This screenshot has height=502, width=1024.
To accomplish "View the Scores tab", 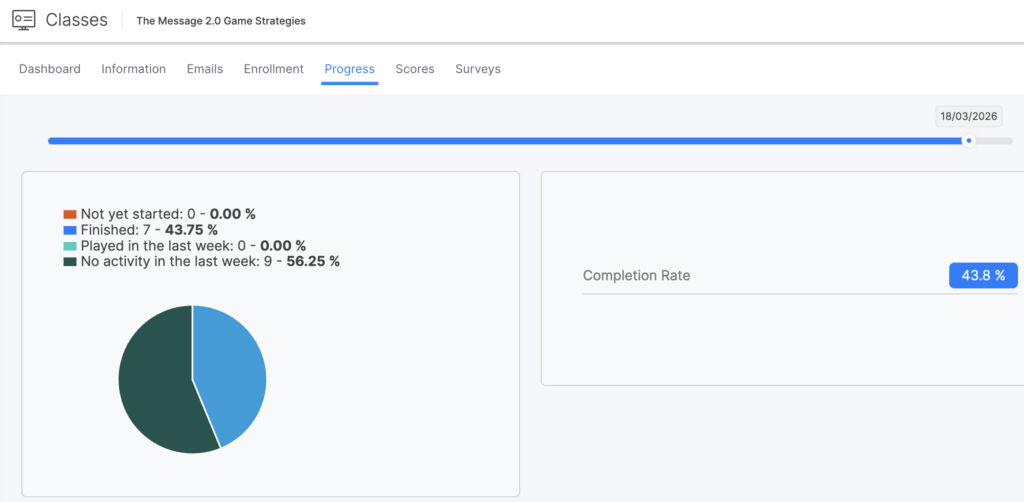I will [x=414, y=69].
